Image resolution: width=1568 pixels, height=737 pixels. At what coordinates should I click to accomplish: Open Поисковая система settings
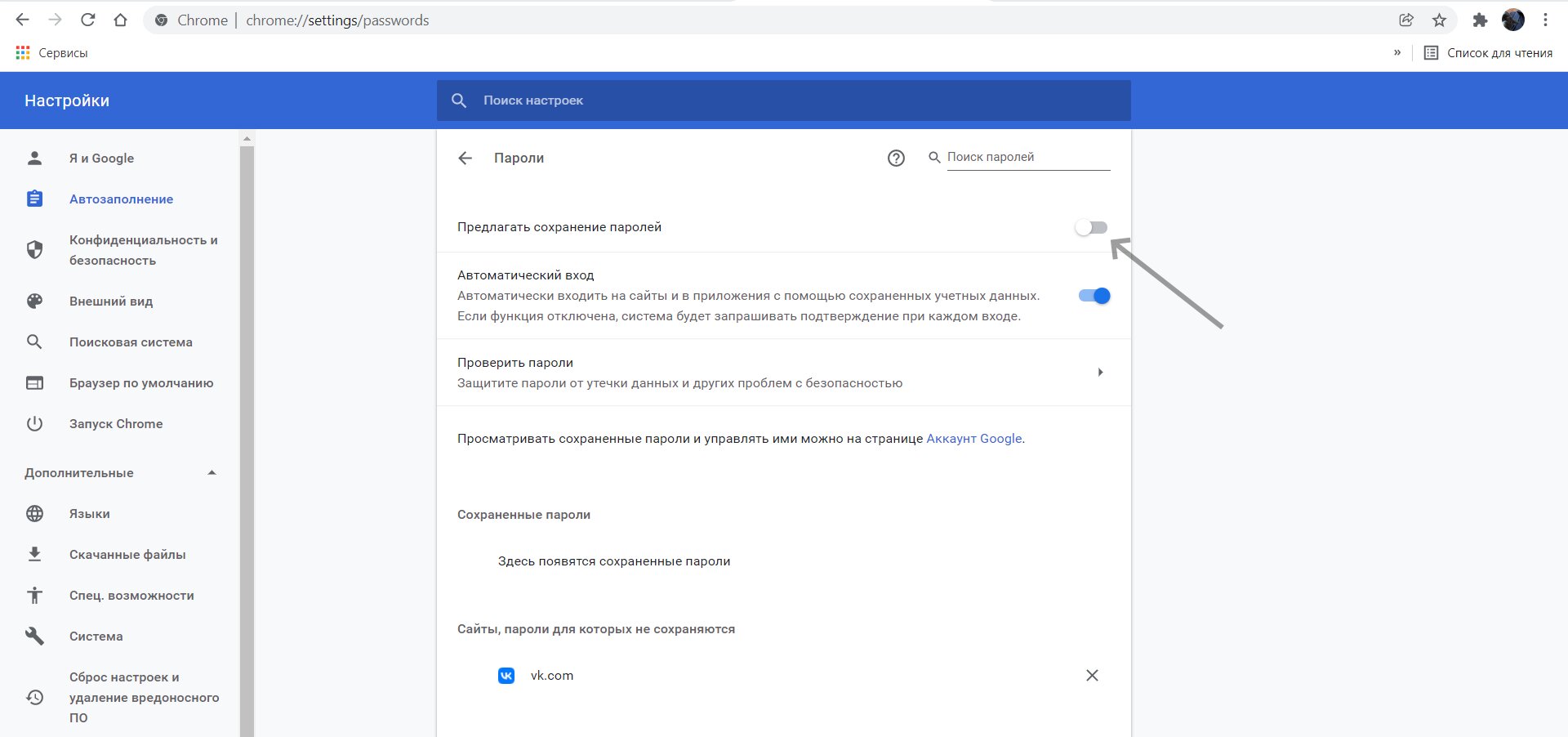[131, 342]
